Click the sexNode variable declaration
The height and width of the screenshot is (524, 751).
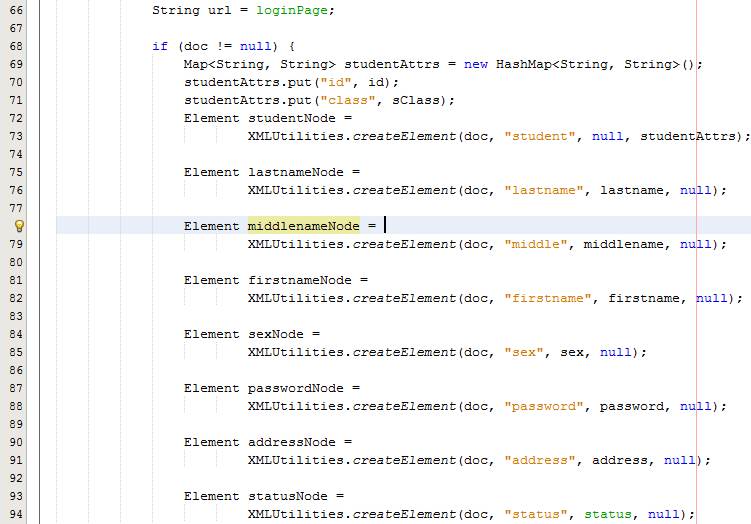[276, 334]
